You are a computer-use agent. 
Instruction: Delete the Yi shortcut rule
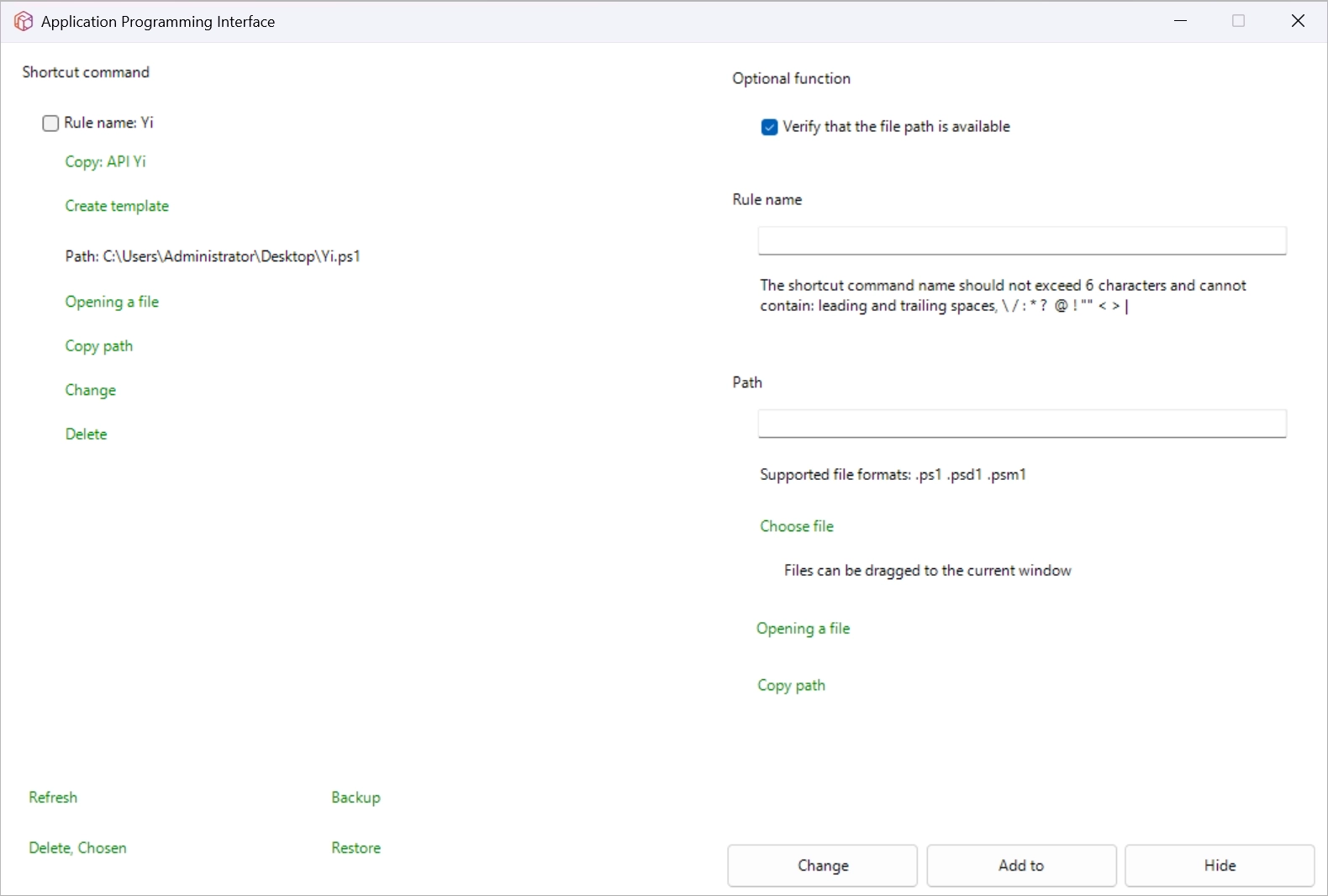point(87,435)
